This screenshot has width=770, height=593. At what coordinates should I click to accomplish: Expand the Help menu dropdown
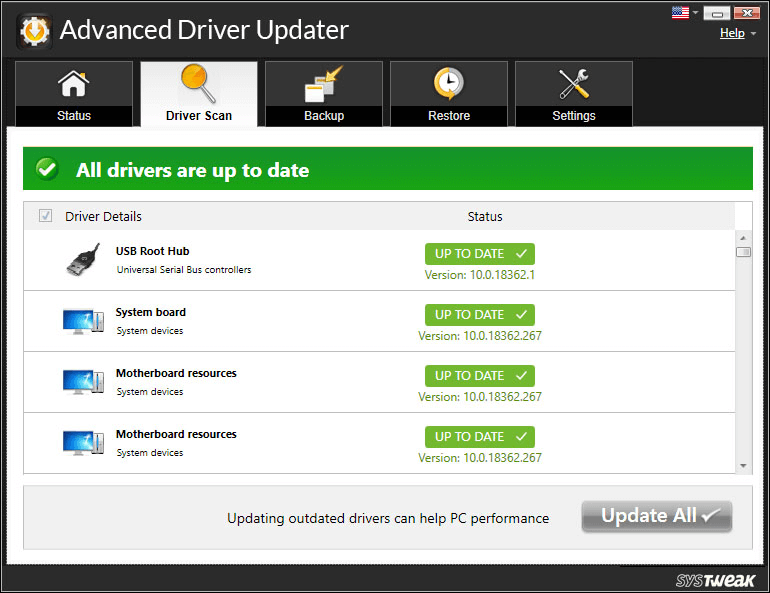tap(736, 33)
